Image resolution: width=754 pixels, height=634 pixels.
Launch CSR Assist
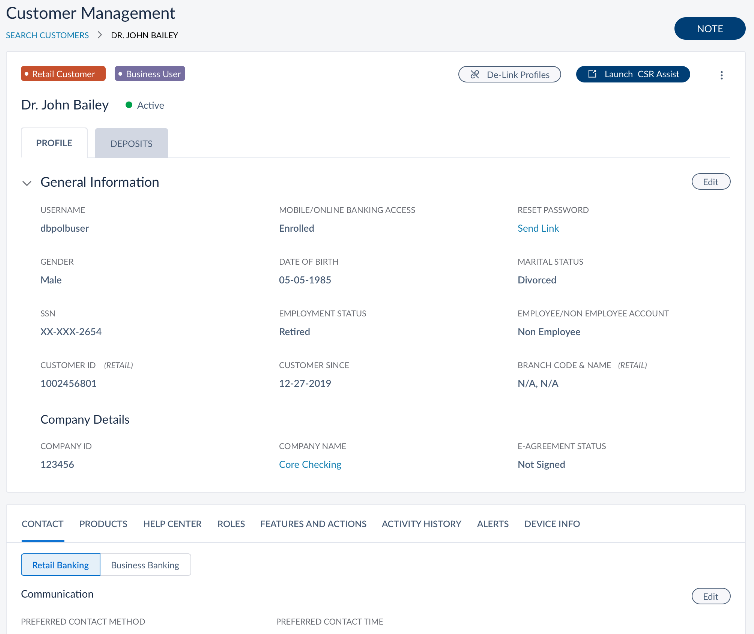[632, 75]
